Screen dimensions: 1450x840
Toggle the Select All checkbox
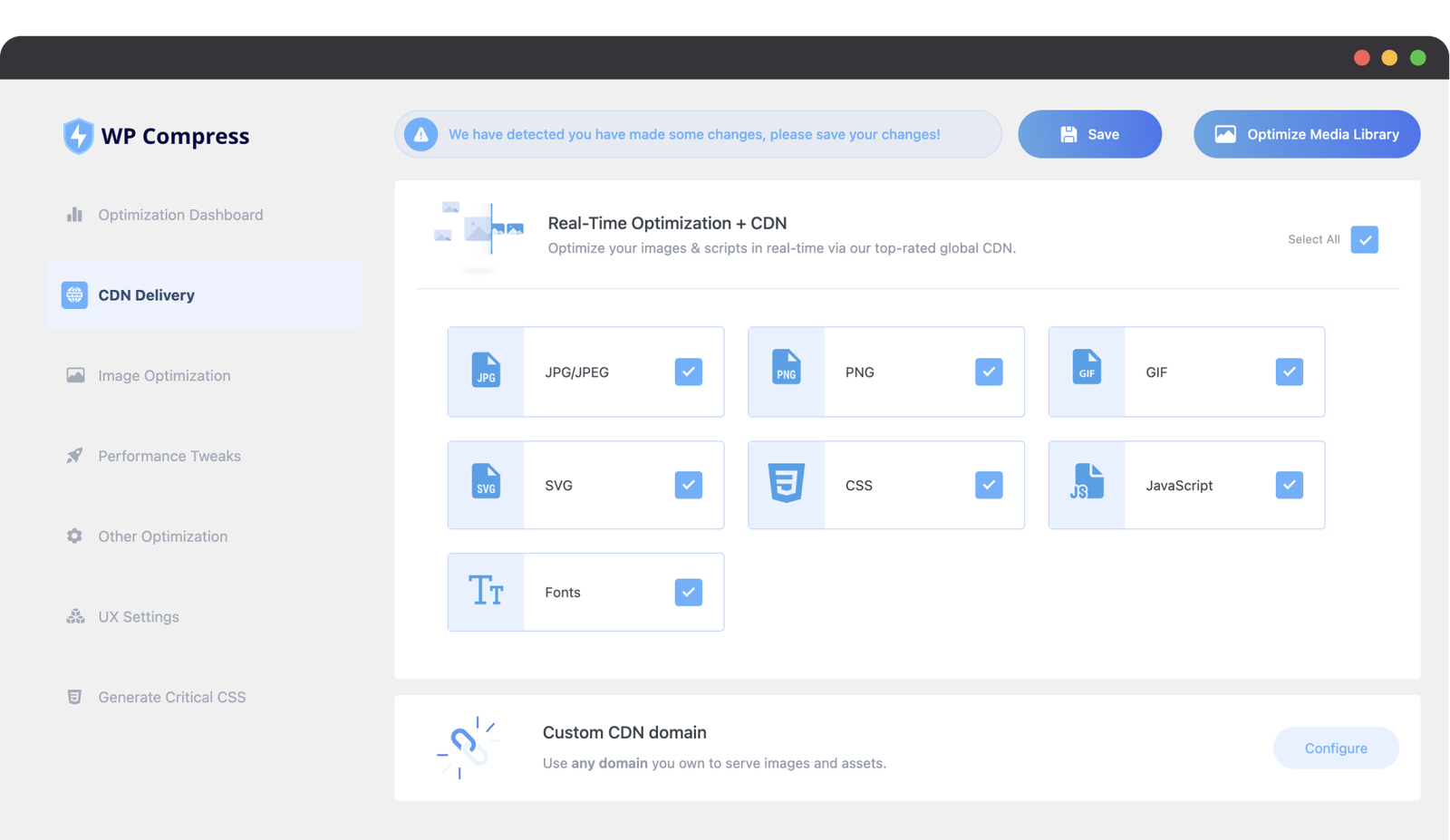click(1364, 239)
